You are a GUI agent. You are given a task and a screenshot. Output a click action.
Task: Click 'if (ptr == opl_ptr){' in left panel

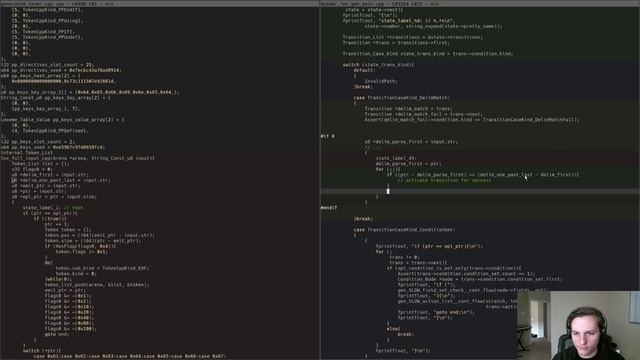[50, 213]
